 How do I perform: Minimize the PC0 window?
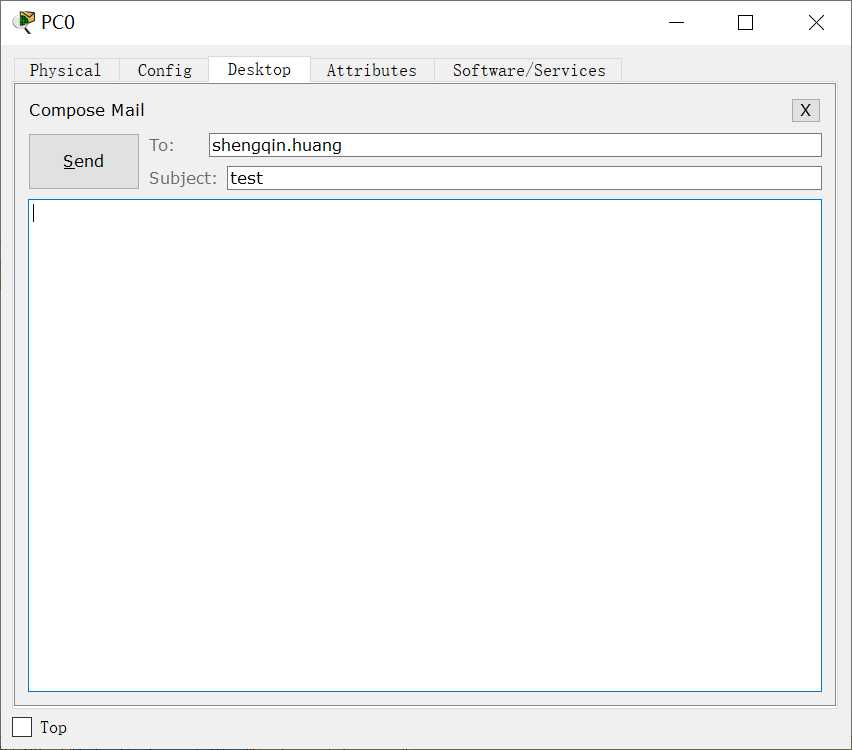[676, 22]
